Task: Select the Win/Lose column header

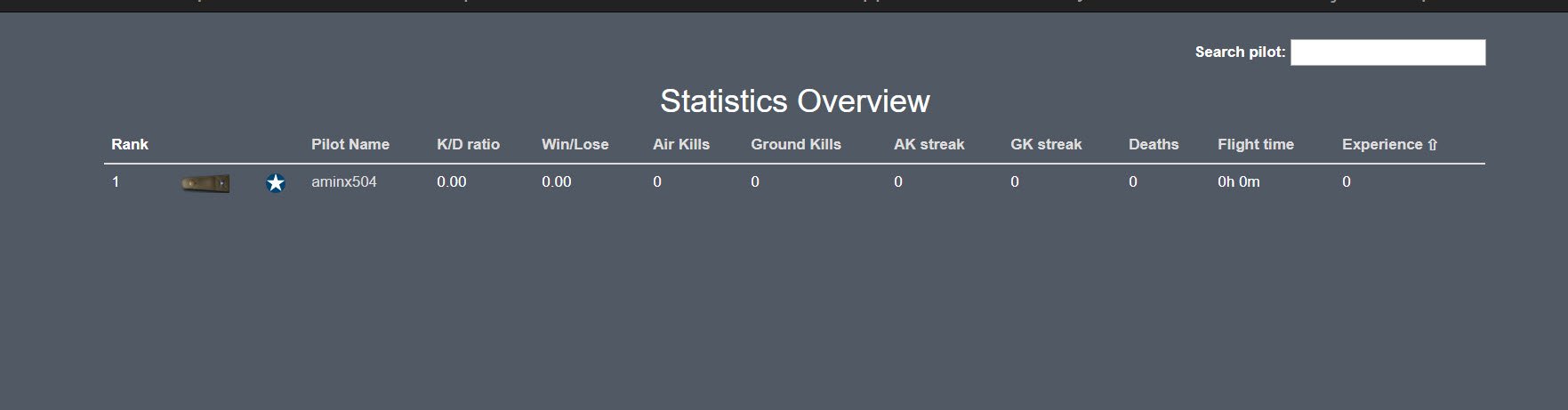Action: coord(575,144)
